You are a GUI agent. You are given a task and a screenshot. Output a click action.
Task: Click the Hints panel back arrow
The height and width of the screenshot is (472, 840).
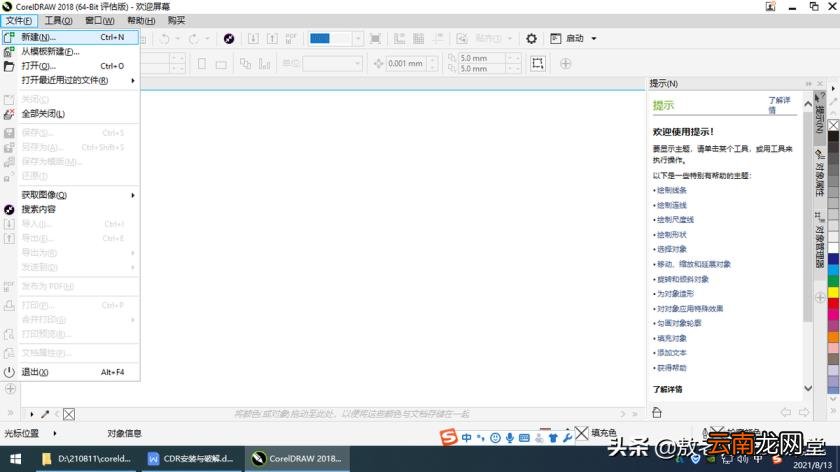click(785, 412)
